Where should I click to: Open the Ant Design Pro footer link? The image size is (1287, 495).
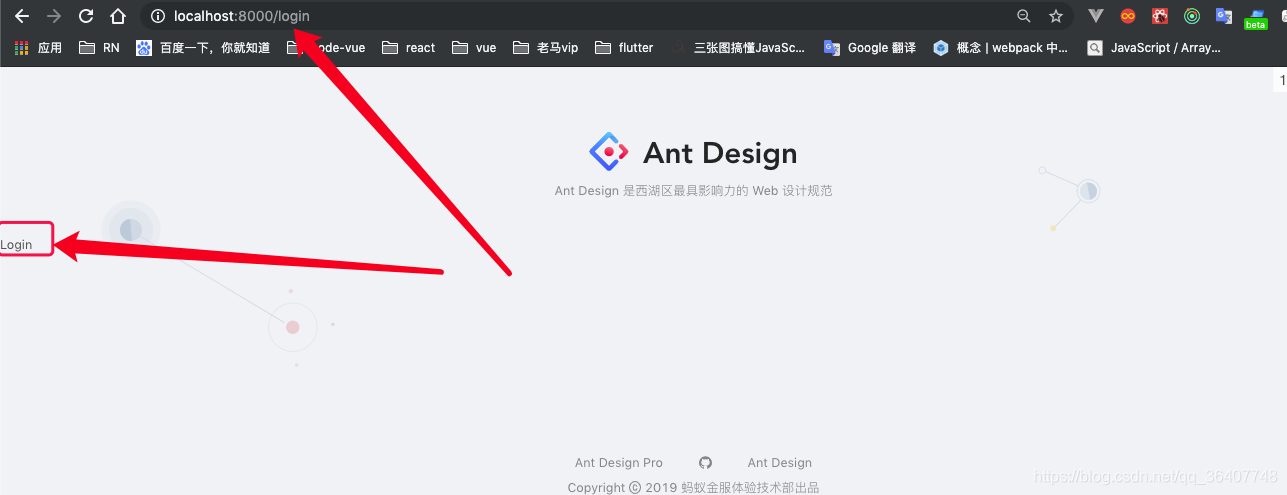click(x=619, y=462)
